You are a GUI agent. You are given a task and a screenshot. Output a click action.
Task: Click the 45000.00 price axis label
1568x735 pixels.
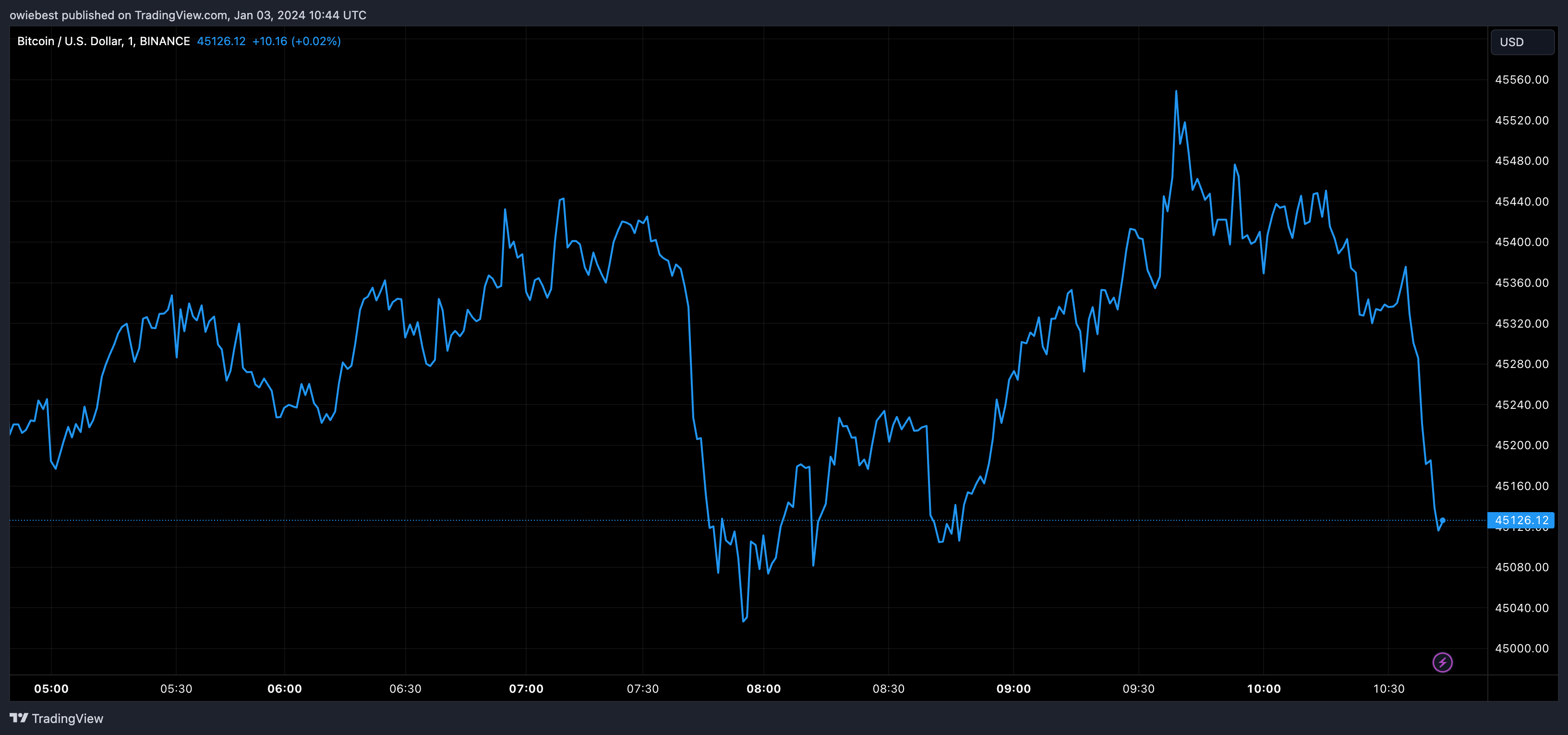(1522, 649)
